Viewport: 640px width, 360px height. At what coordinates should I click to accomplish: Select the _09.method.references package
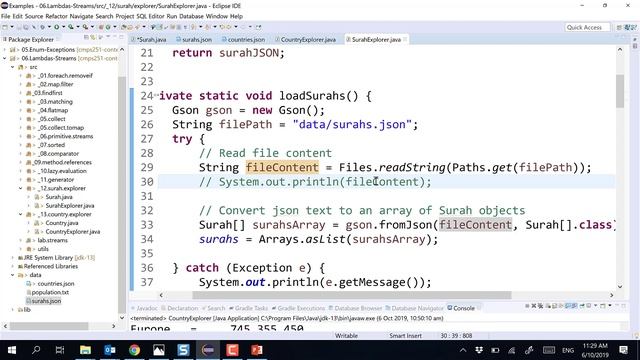pos(62,162)
